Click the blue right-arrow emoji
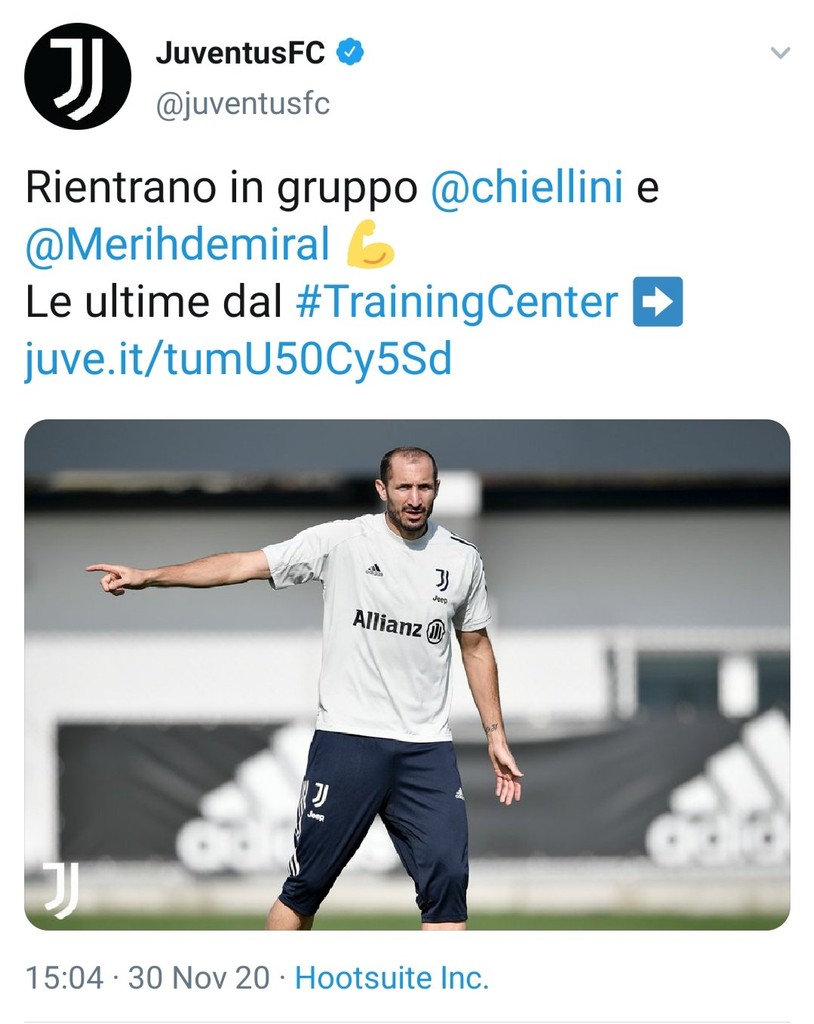Viewport: 814px width, 1024px height. (658, 302)
